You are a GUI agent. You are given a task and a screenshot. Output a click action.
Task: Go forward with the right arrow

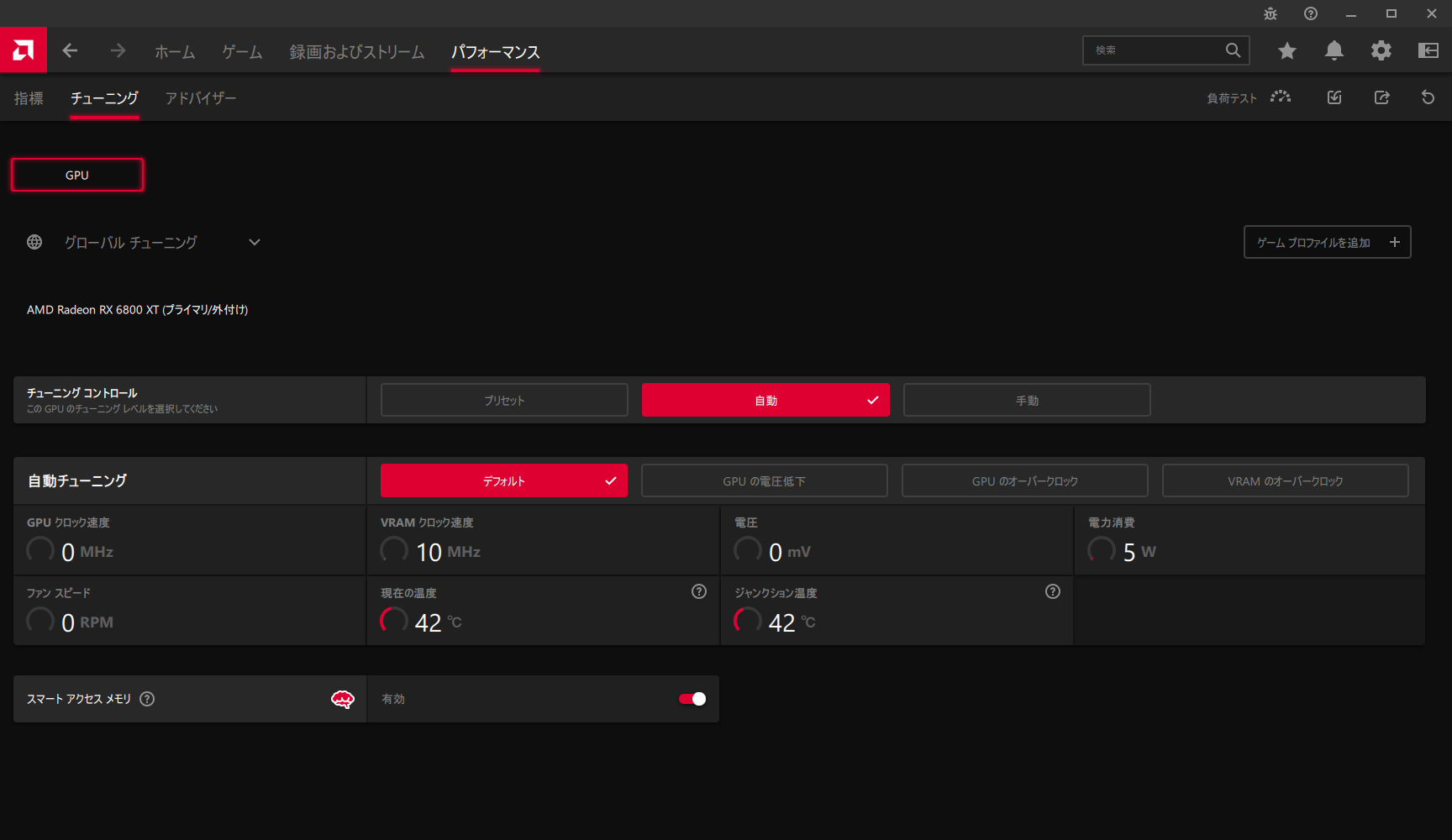(118, 51)
